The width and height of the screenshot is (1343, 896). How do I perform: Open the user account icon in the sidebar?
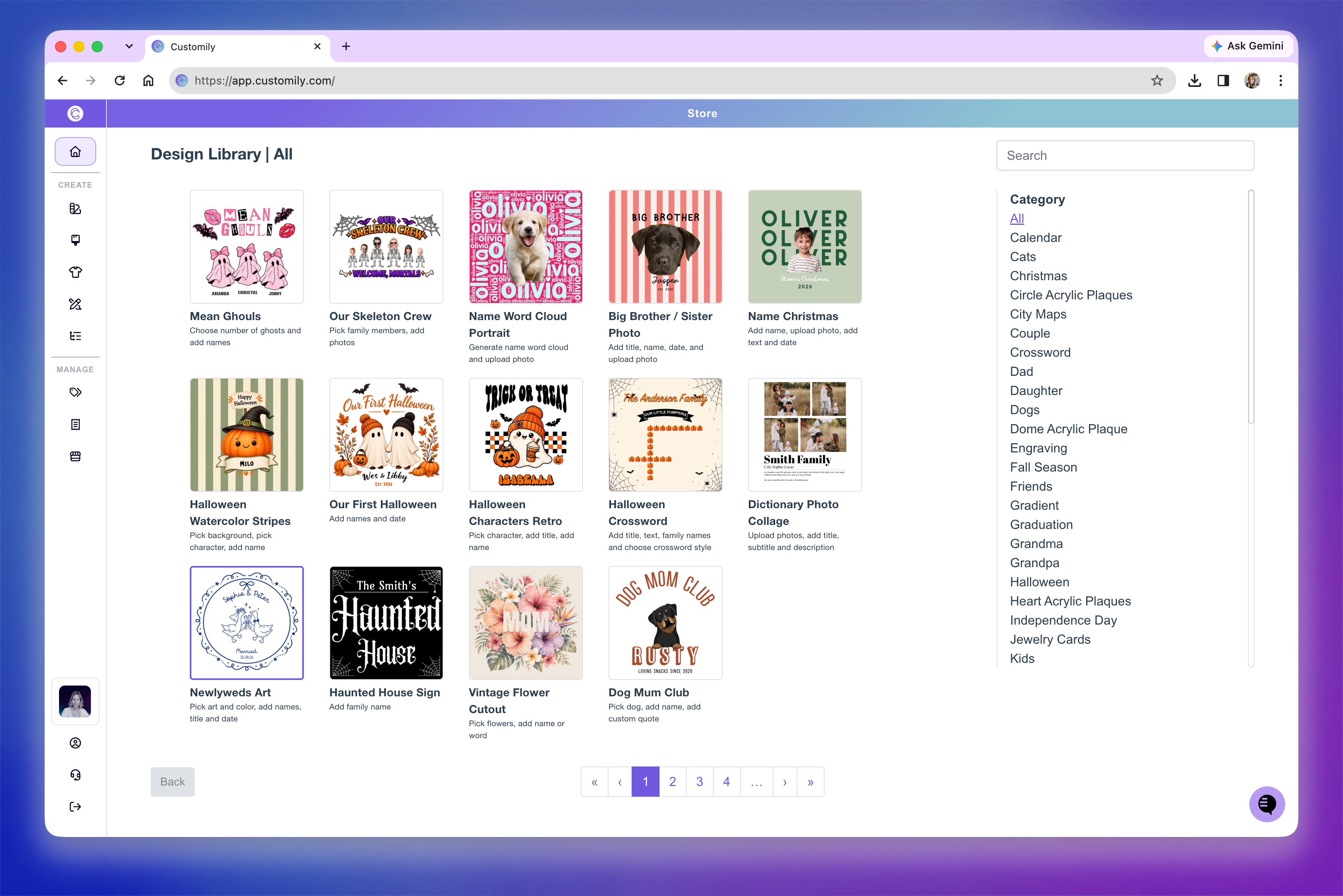tap(75, 743)
